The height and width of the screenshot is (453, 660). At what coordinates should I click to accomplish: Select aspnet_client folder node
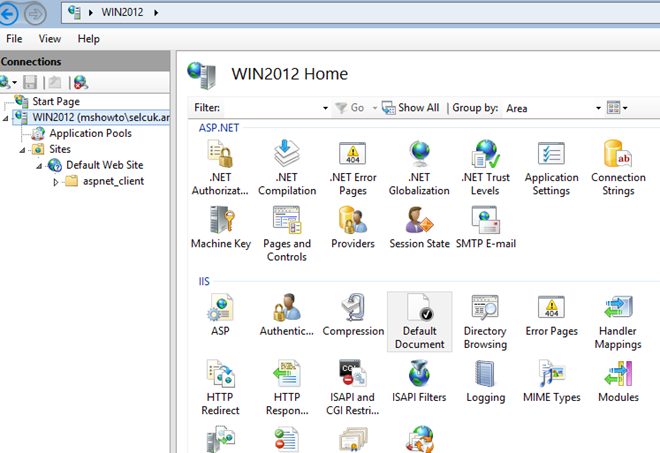click(x=113, y=181)
